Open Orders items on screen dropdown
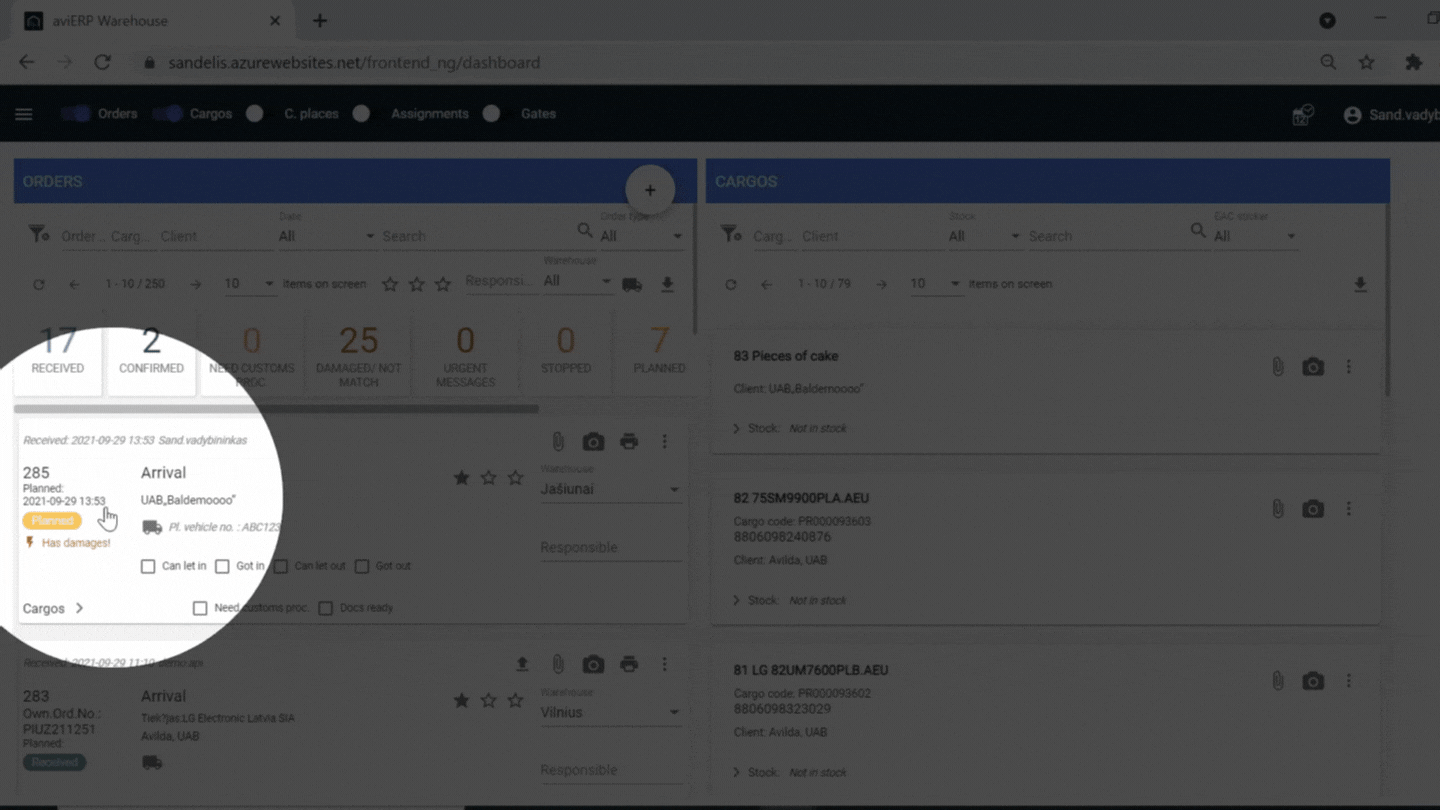Viewport: 1440px width, 810px height. [249, 284]
